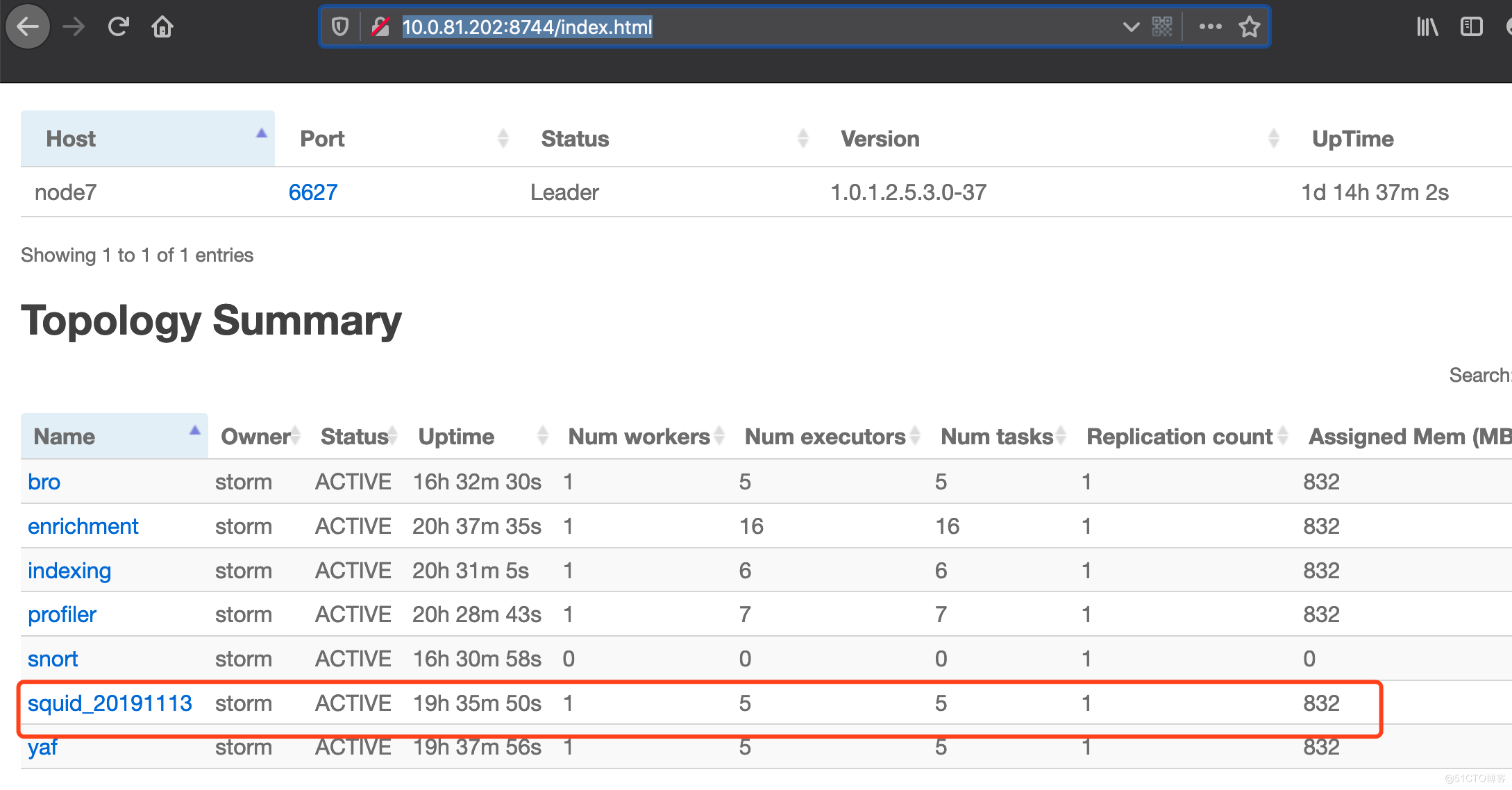
Task: Open the browser home page icon
Action: coord(162,27)
